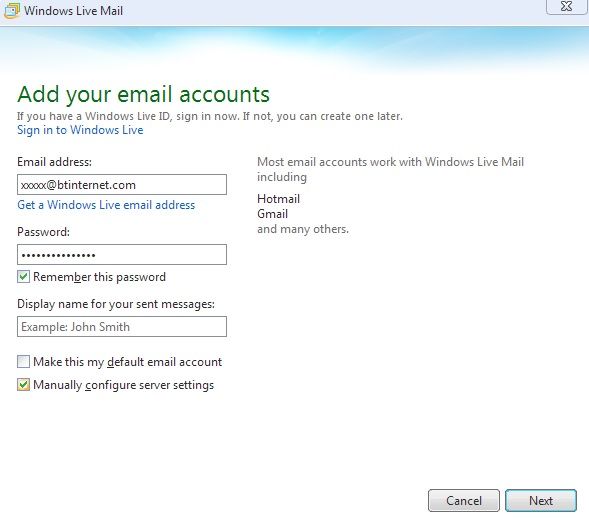Image resolution: width=589 pixels, height=520 pixels.
Task: Click the Windows Live Mail title bar icon
Action: 11,11
